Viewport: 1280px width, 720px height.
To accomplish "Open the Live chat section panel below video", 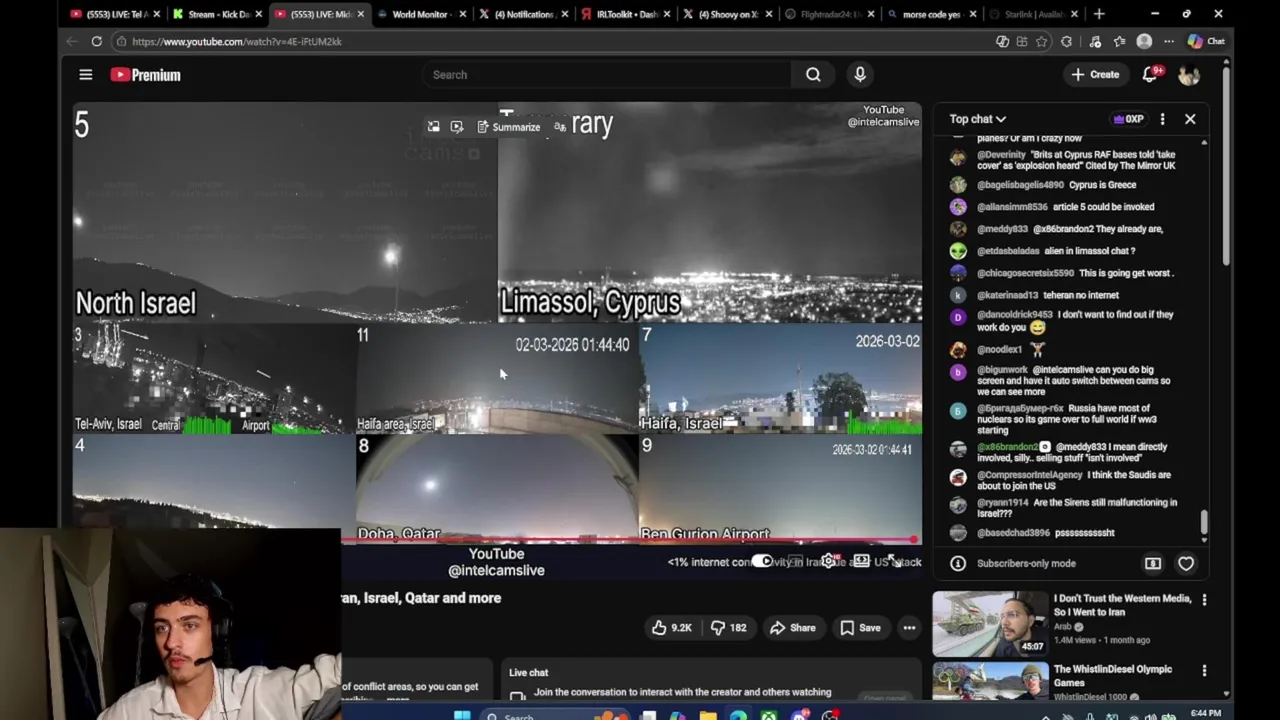I will (x=710, y=680).
